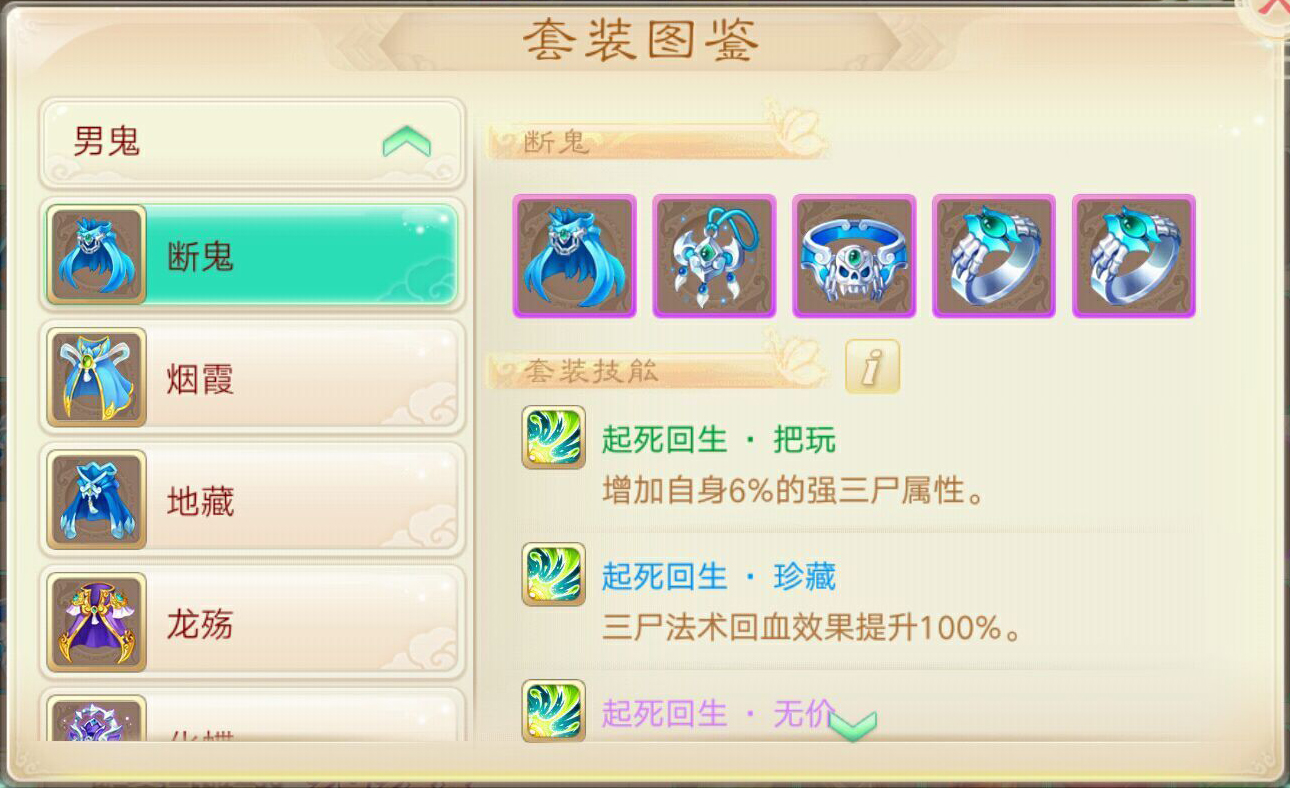The height and width of the screenshot is (788, 1290).
Task: Open the skull bracelet set item
Action: 854,256
